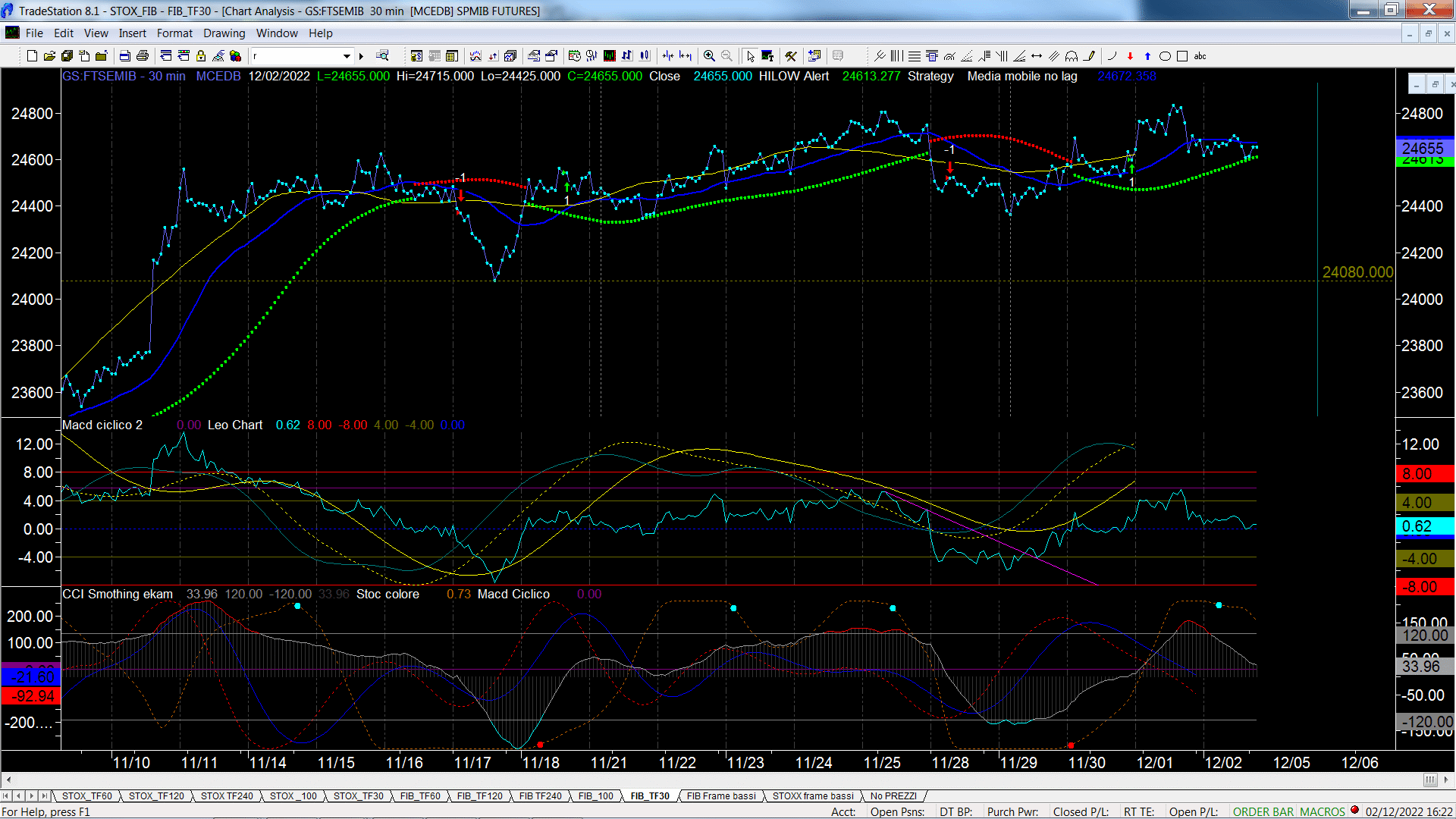Switch to the STOX_TF120 tab
Image resolution: width=1456 pixels, height=819 pixels.
tap(156, 796)
